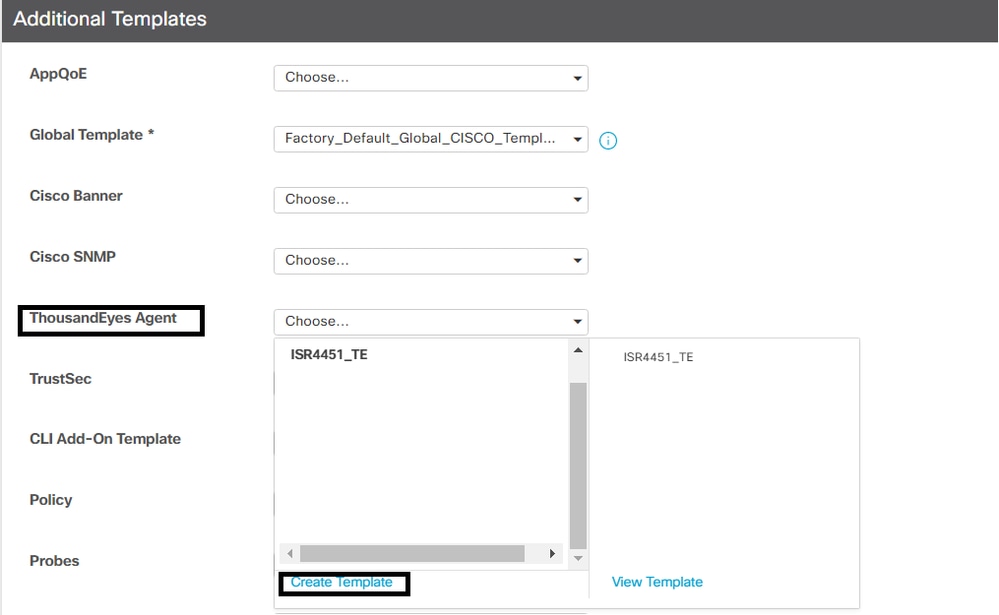Screen dimensions: 999x615
Task: Click the scroll up arrow in template list
Action: (x=578, y=350)
